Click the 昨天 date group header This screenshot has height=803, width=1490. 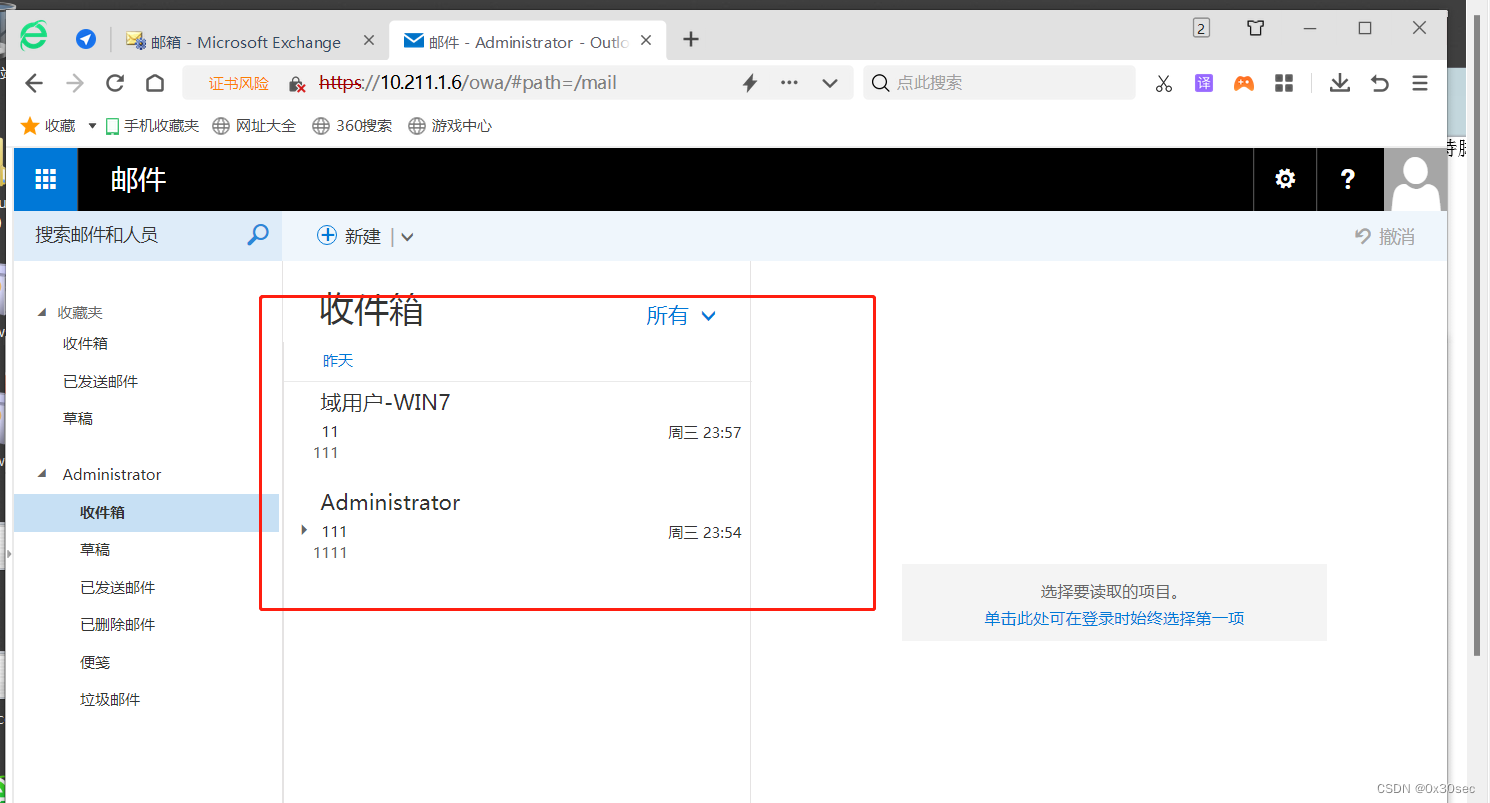point(338,360)
